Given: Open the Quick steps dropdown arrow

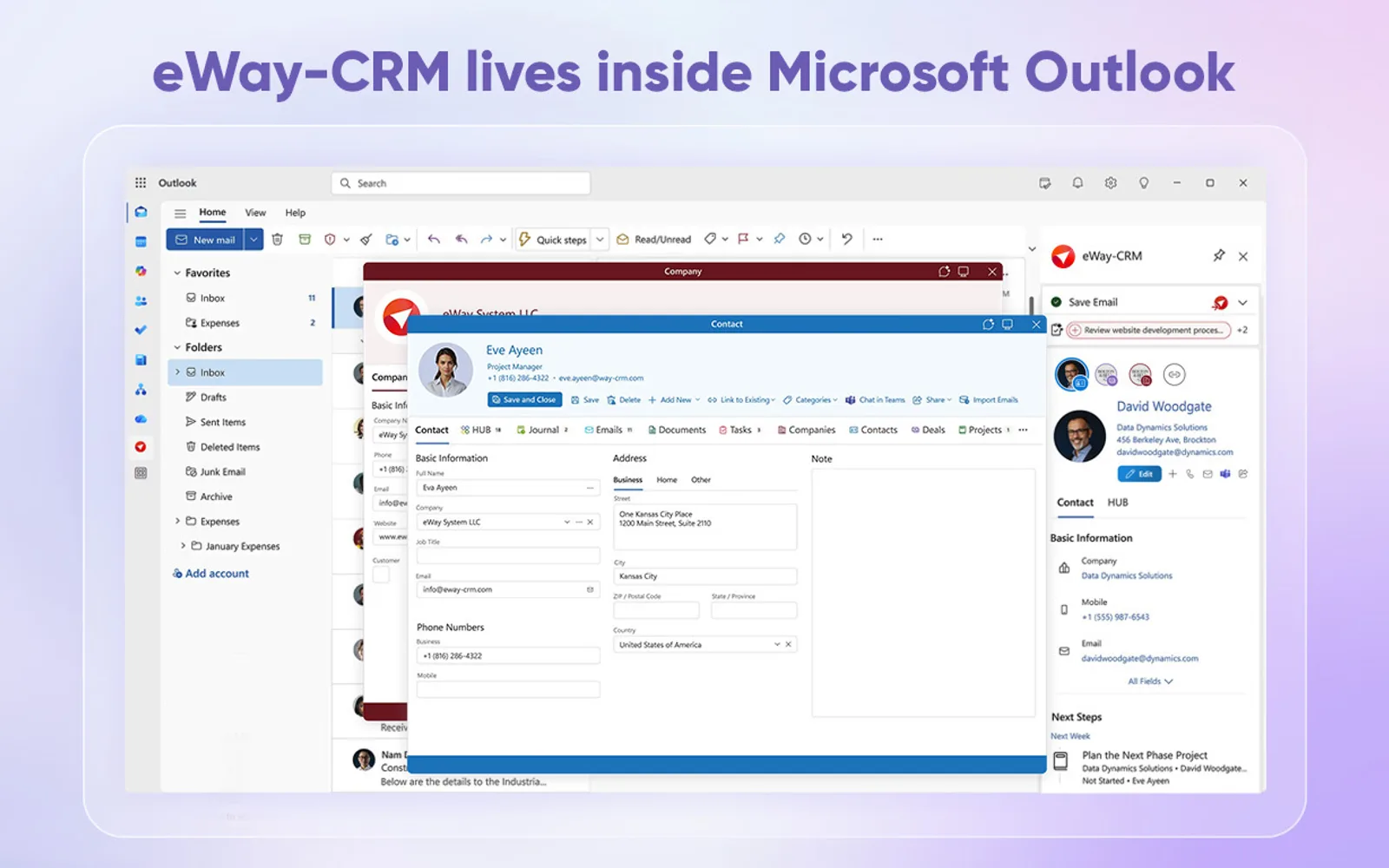Looking at the screenshot, I should point(600,240).
